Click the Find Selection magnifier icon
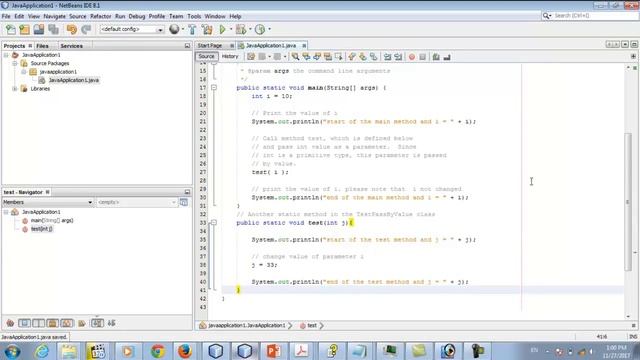This screenshot has width=640, height=360. pyautogui.click(x=295, y=57)
